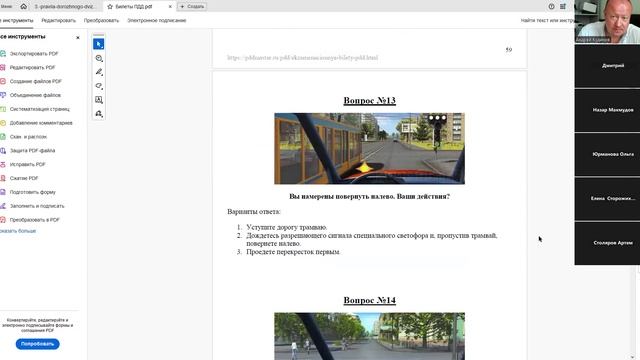Open Подготовить форму tool
The width and height of the screenshot is (640, 360).
pos(33,192)
